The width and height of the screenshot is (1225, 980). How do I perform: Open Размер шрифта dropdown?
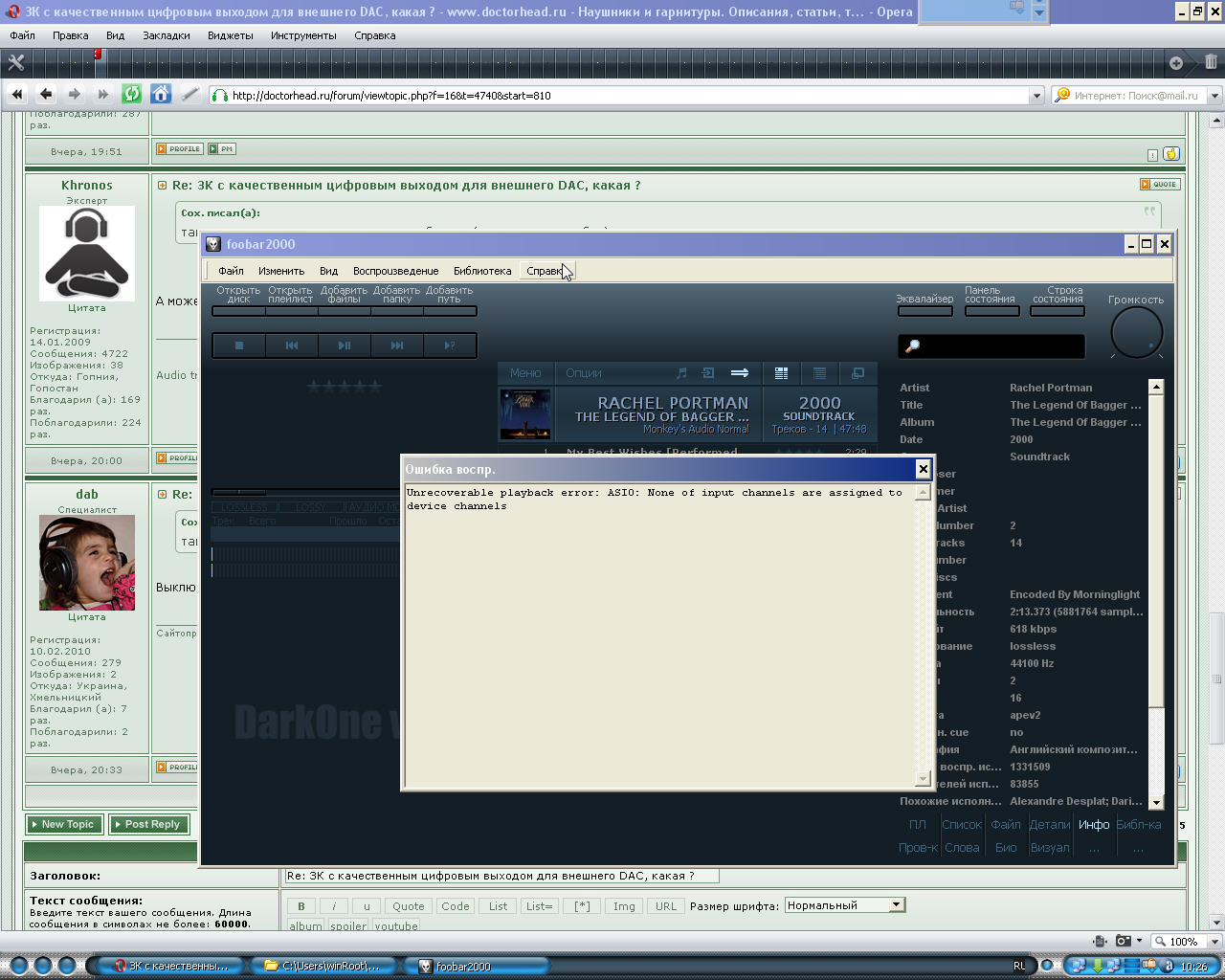(844, 905)
